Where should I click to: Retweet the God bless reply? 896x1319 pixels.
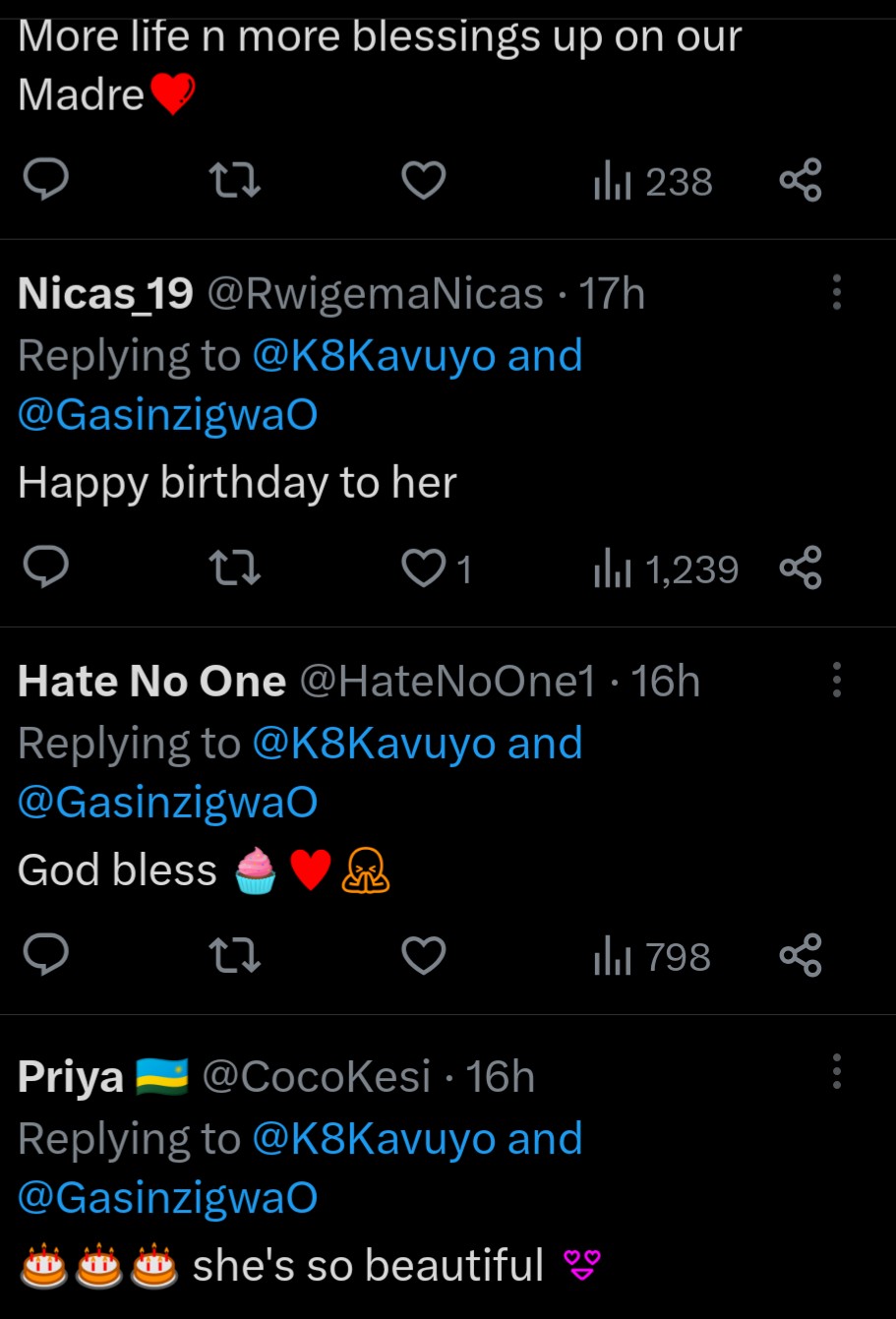(236, 956)
